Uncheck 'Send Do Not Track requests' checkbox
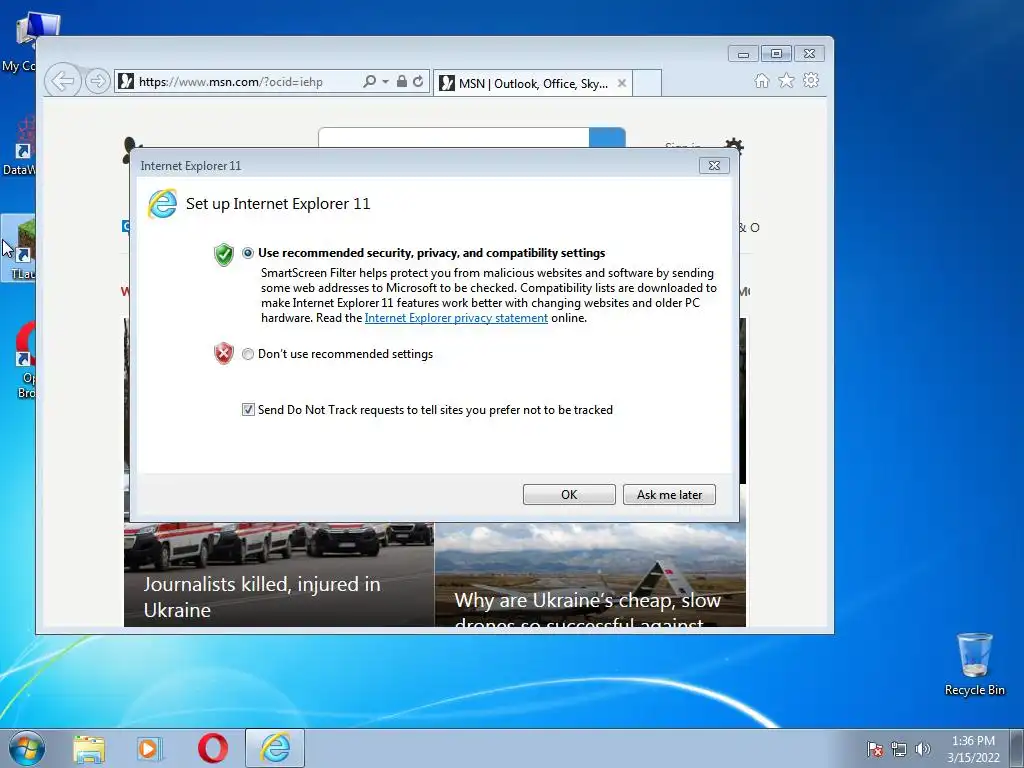The width and height of the screenshot is (1024, 768). [248, 409]
